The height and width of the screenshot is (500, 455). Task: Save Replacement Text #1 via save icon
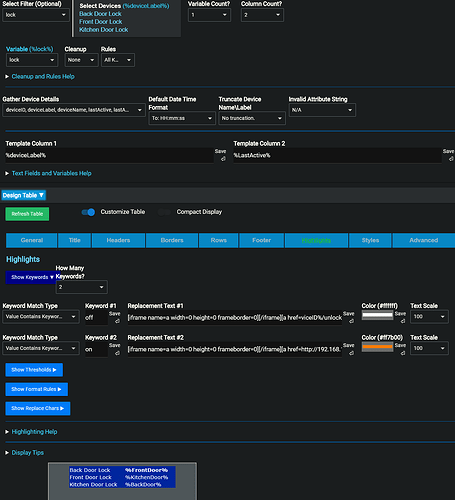(x=351, y=321)
